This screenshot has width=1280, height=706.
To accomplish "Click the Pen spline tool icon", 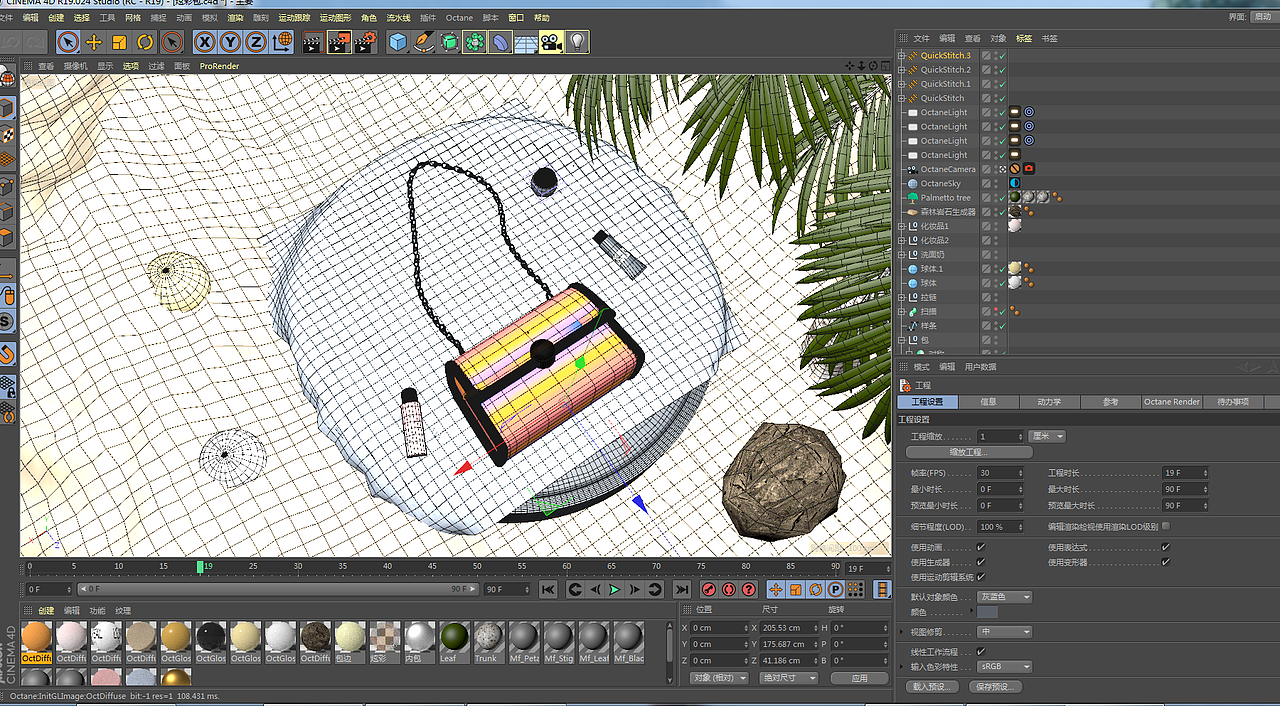I will point(424,42).
